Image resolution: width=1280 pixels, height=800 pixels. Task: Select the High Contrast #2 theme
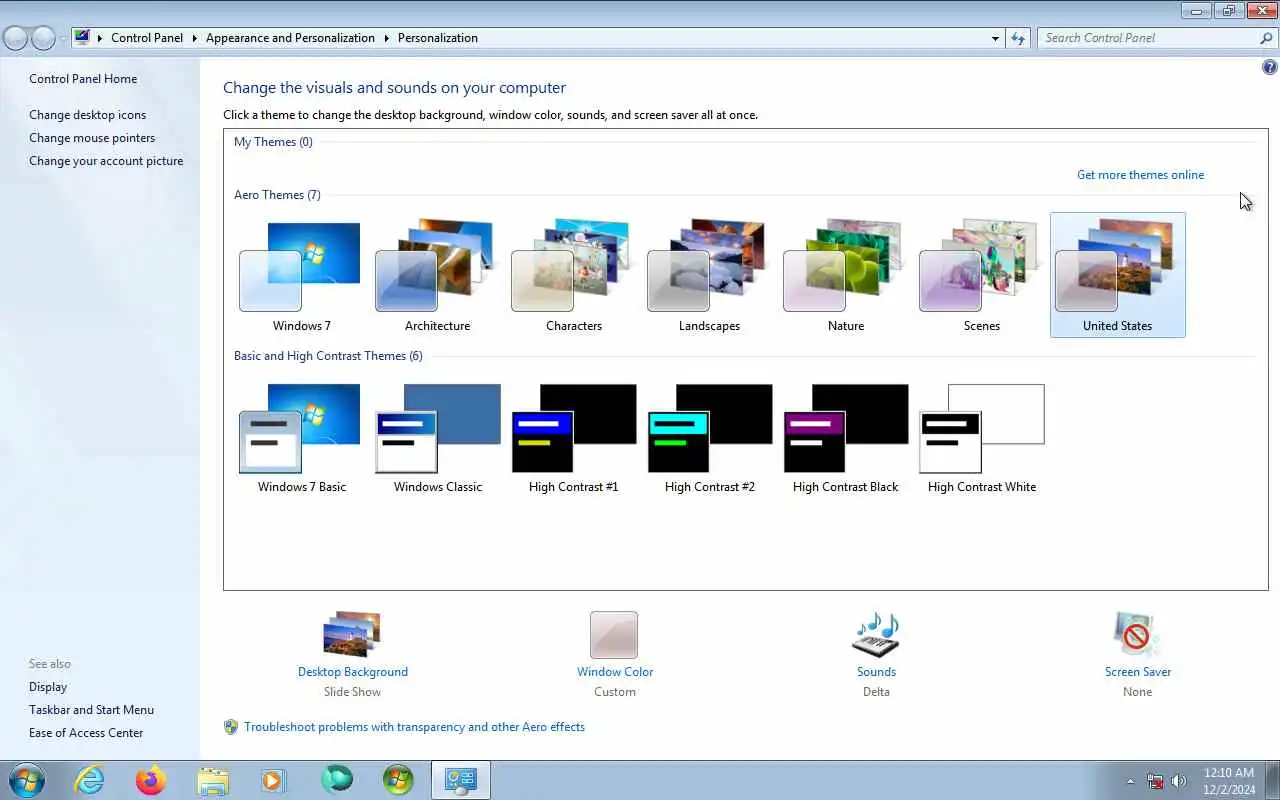point(709,437)
